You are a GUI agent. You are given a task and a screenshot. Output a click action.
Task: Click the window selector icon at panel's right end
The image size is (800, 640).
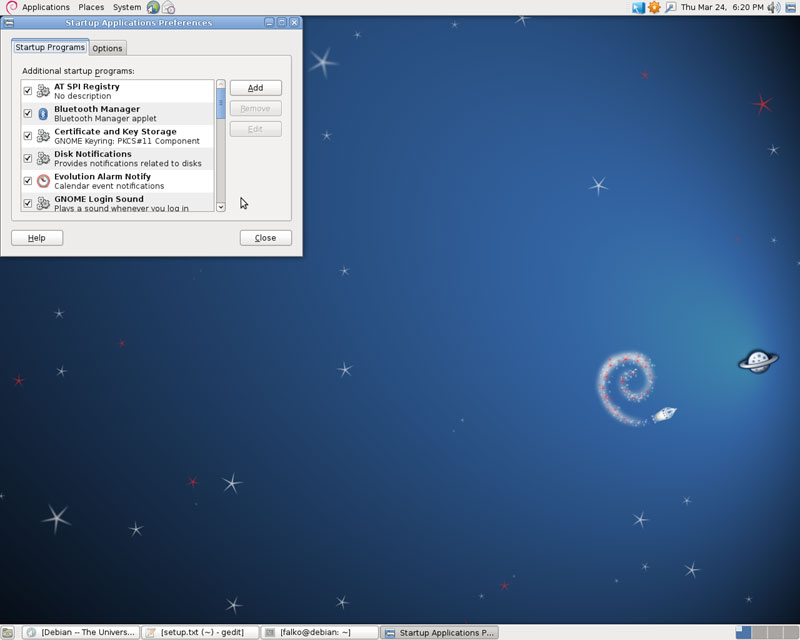[x=791, y=7]
